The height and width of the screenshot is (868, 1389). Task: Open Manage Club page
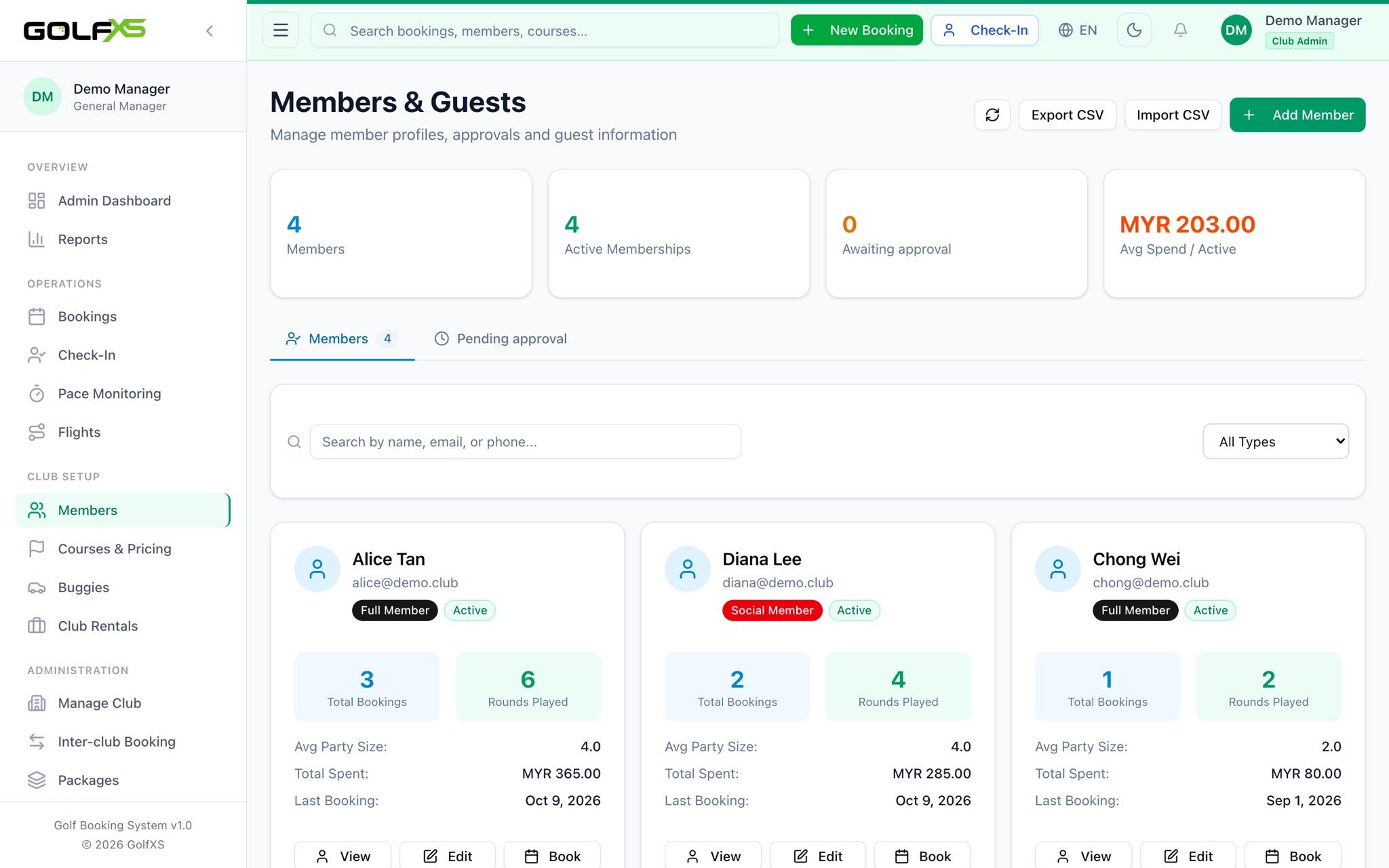123,703
